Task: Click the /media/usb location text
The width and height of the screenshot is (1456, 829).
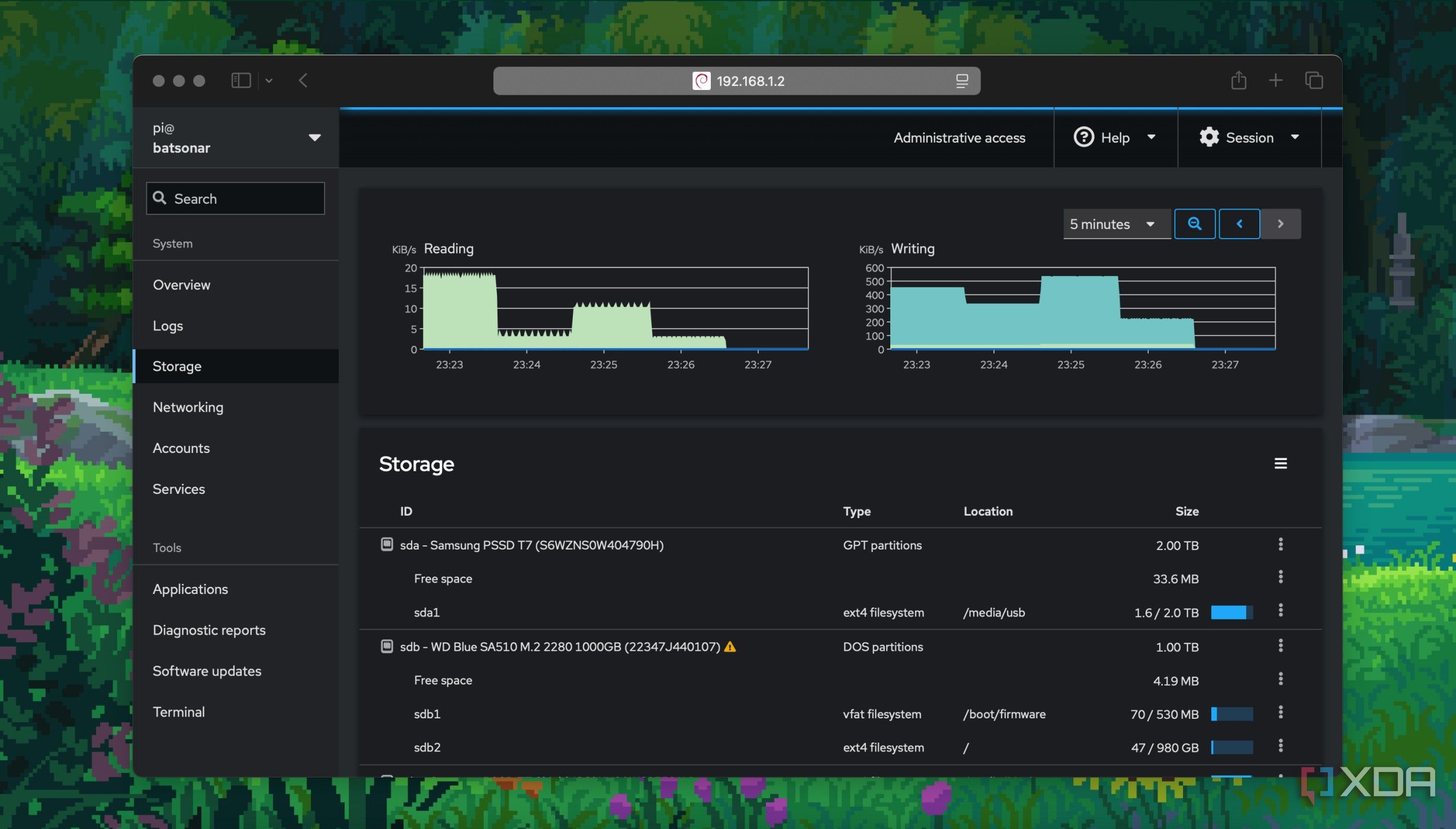Action: 994,613
